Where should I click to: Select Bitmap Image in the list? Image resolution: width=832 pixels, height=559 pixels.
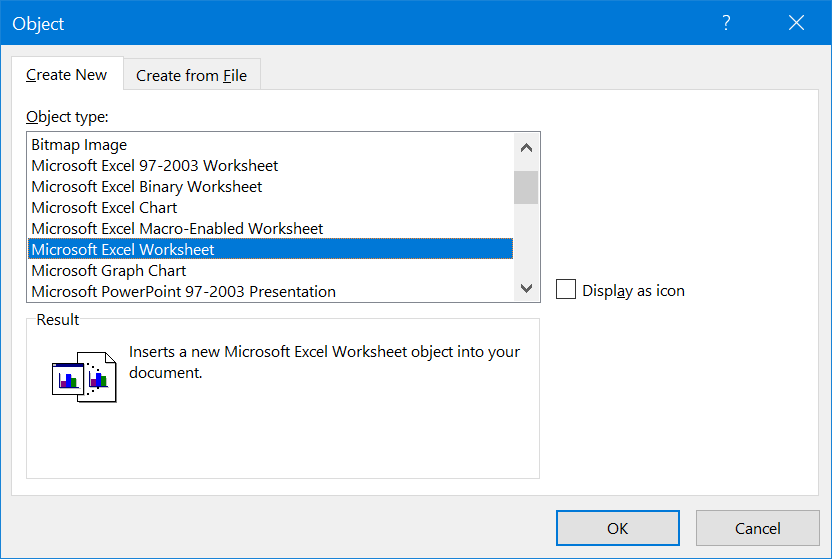[x=79, y=145]
